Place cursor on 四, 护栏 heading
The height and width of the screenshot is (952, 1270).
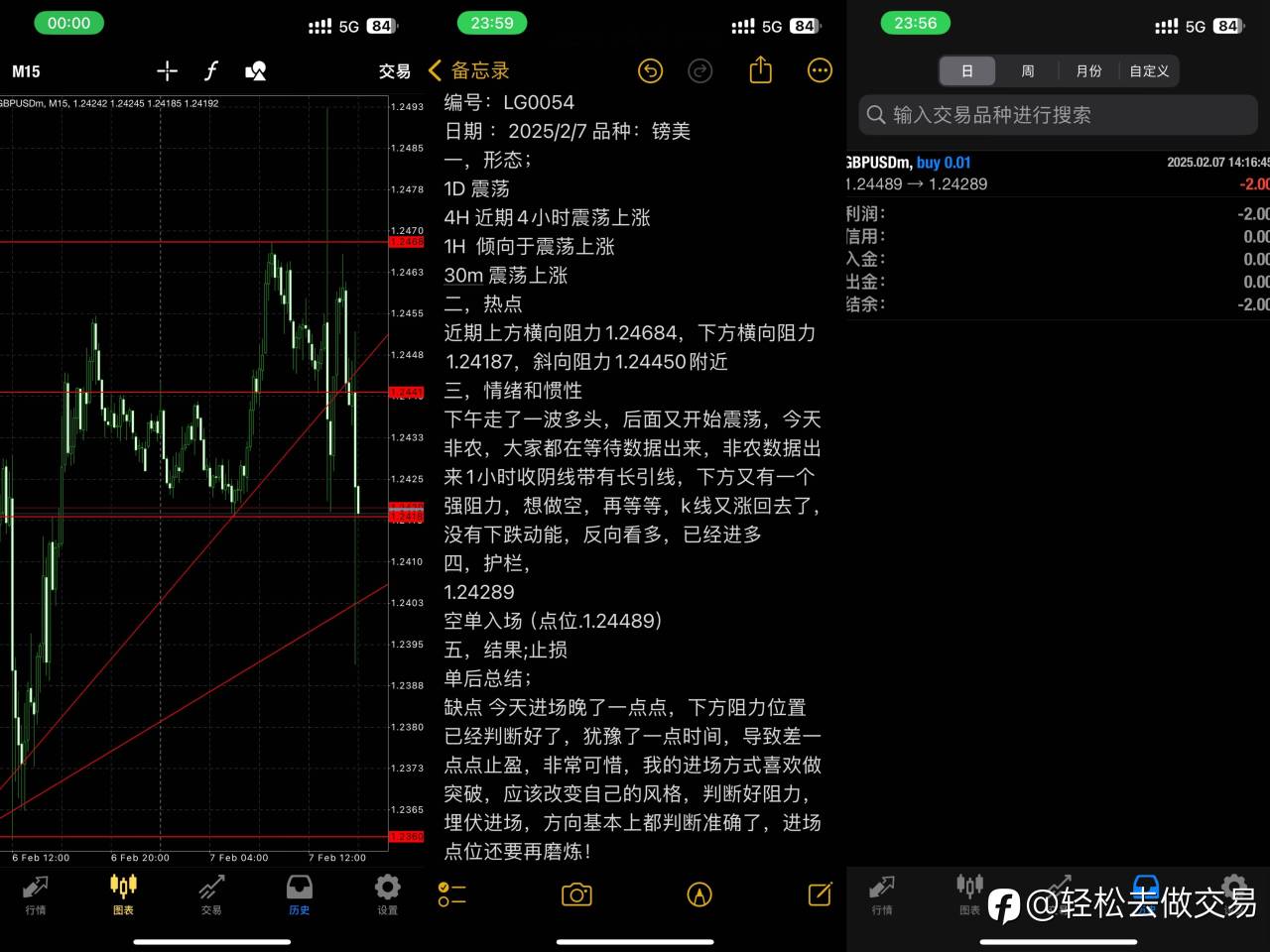(487, 563)
